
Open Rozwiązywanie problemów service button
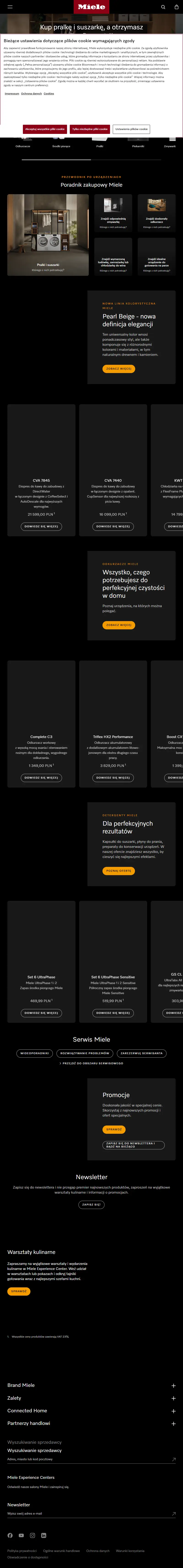coord(85,1053)
